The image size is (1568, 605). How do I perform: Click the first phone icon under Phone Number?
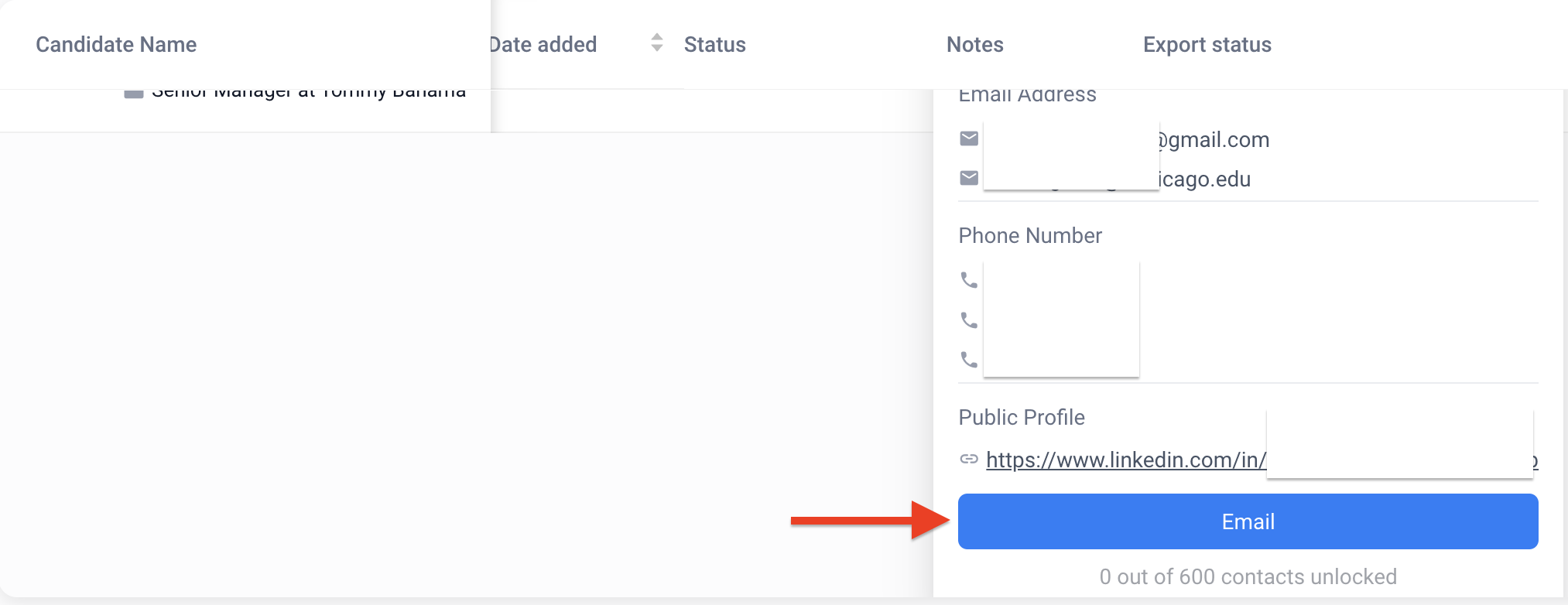coord(969,279)
